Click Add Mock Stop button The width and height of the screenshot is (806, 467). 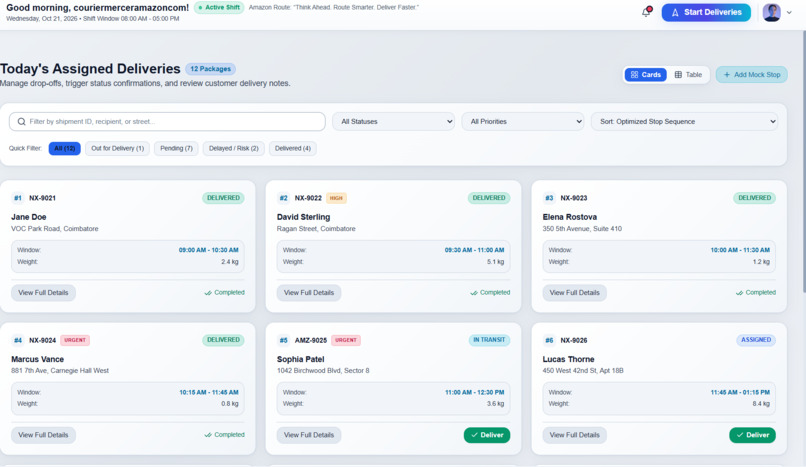pos(752,74)
